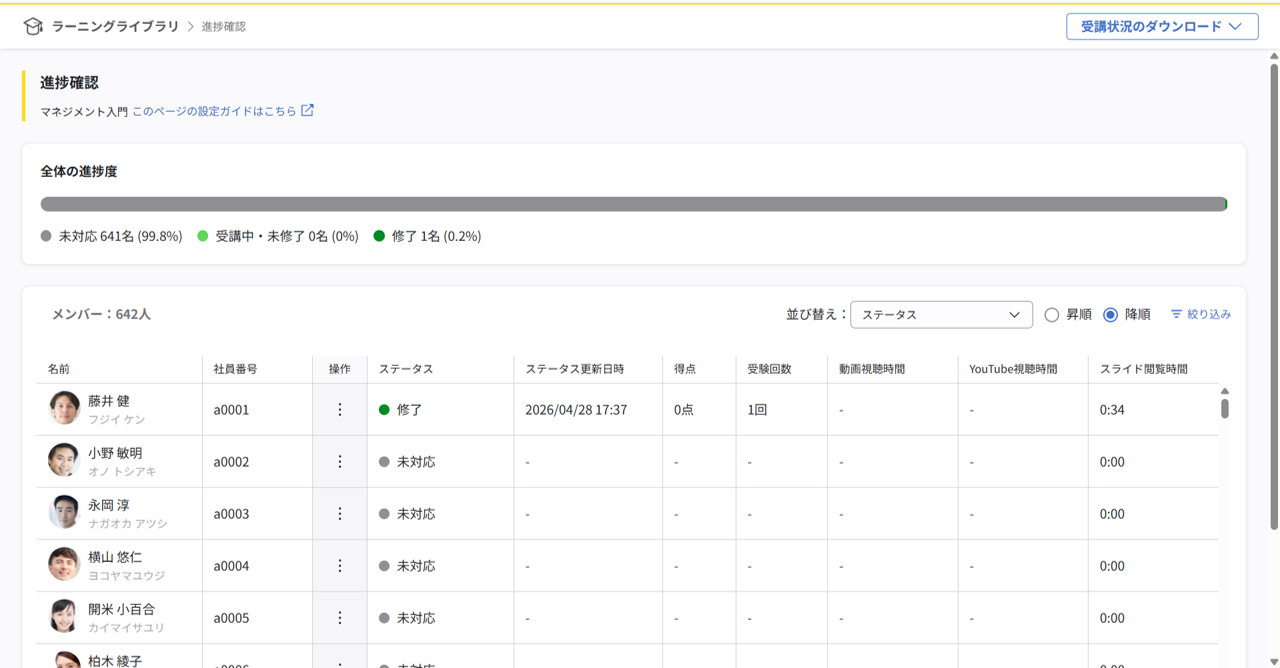Click the 名前 column header
Image resolution: width=1280 pixels, height=668 pixels.
pos(59,369)
